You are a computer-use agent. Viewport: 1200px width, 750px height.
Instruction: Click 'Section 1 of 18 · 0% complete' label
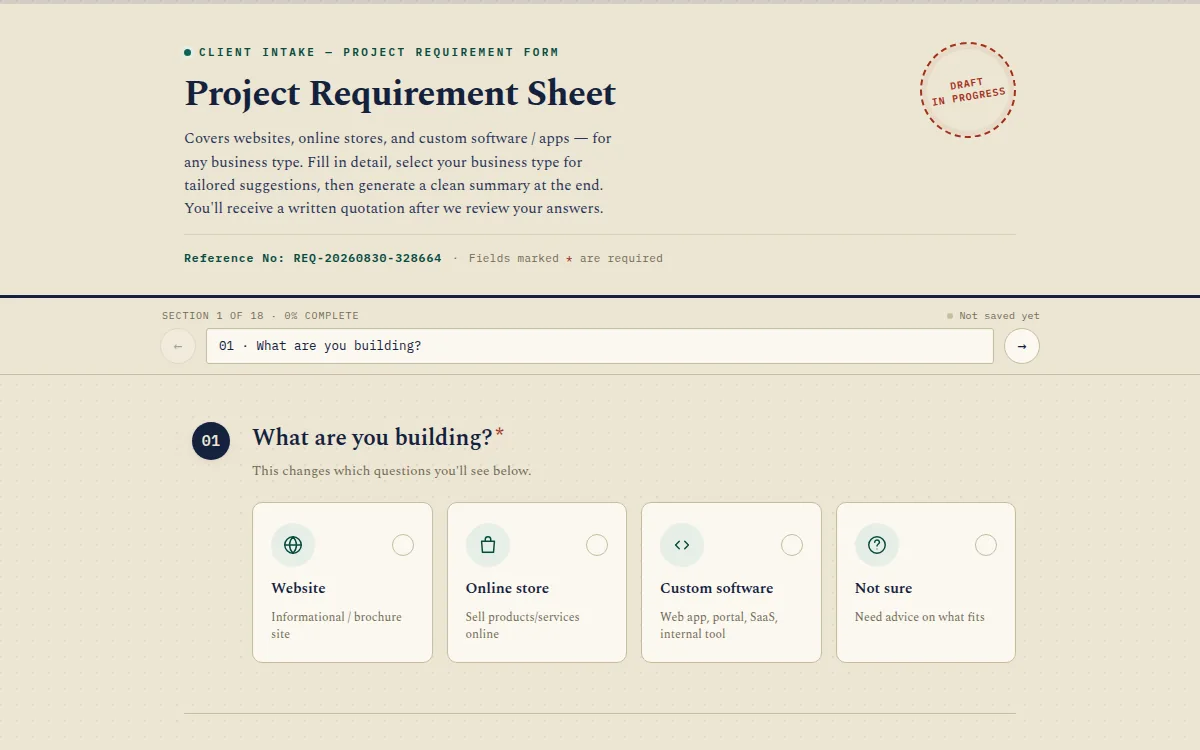point(260,316)
